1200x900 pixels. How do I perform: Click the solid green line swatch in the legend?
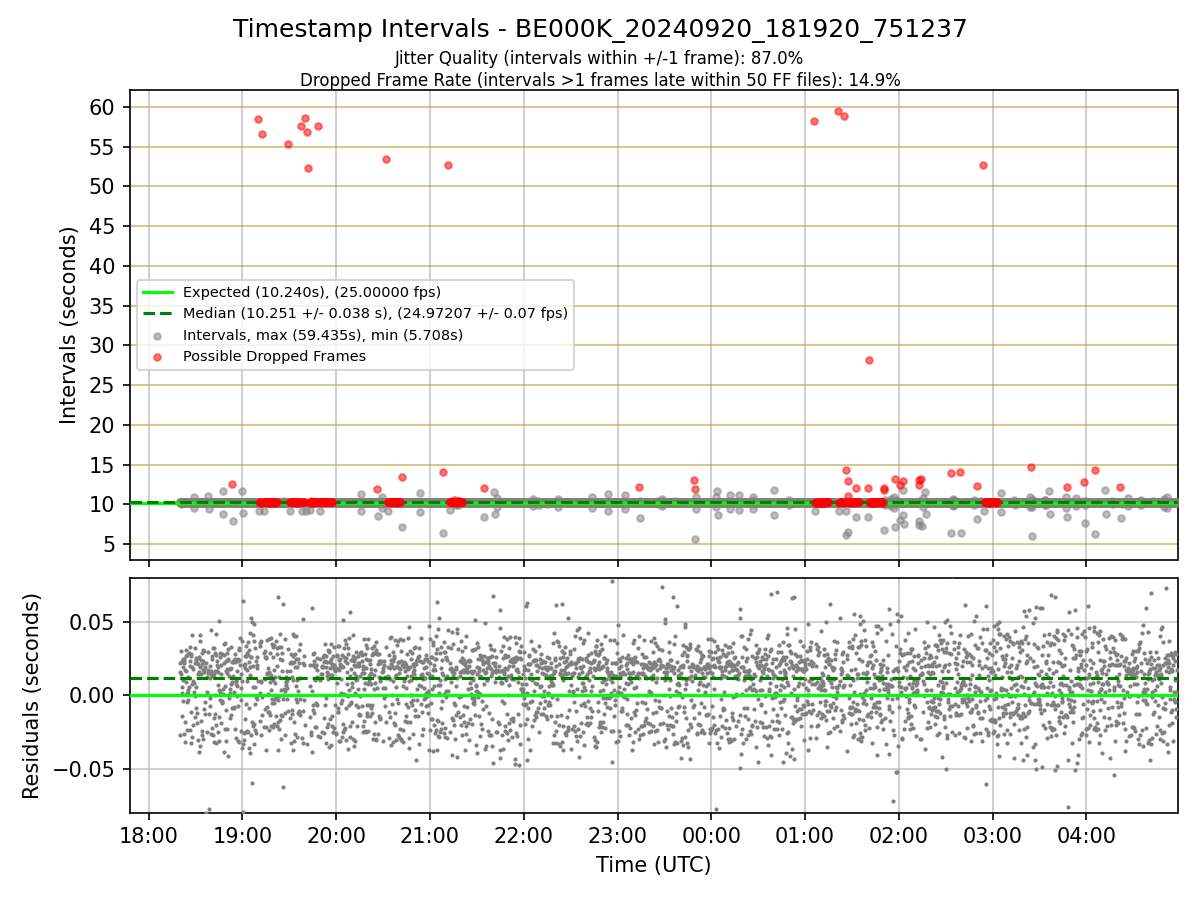click(x=159, y=292)
